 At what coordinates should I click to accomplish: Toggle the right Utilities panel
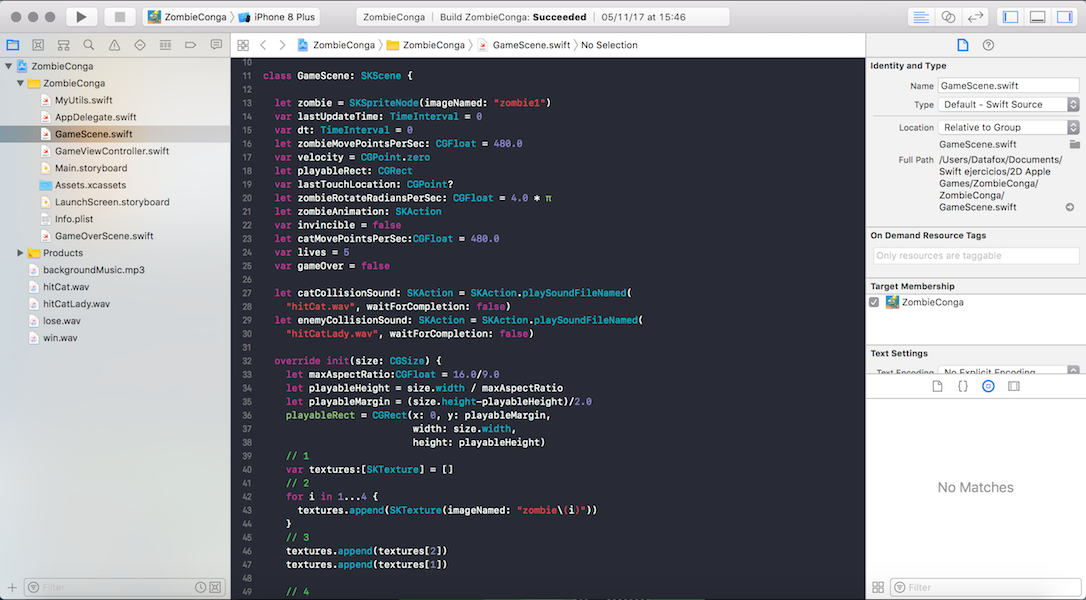coord(1065,17)
